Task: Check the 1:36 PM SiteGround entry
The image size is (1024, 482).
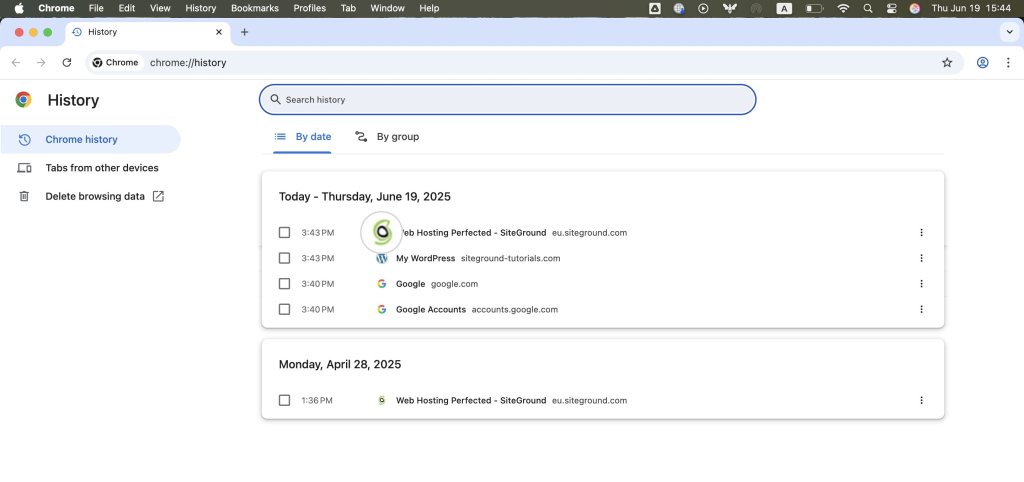Action: pyautogui.click(x=284, y=400)
